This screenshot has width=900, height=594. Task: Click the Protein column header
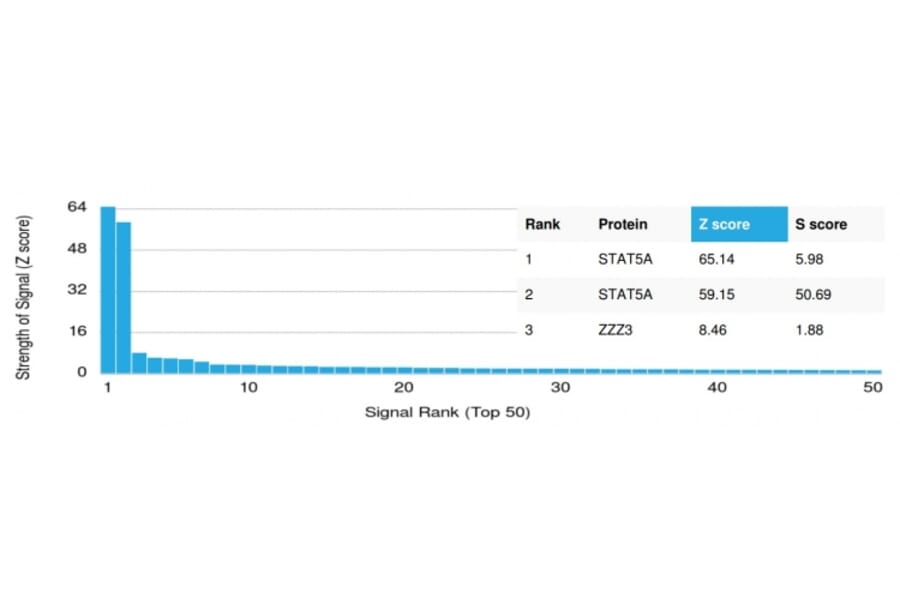click(622, 224)
